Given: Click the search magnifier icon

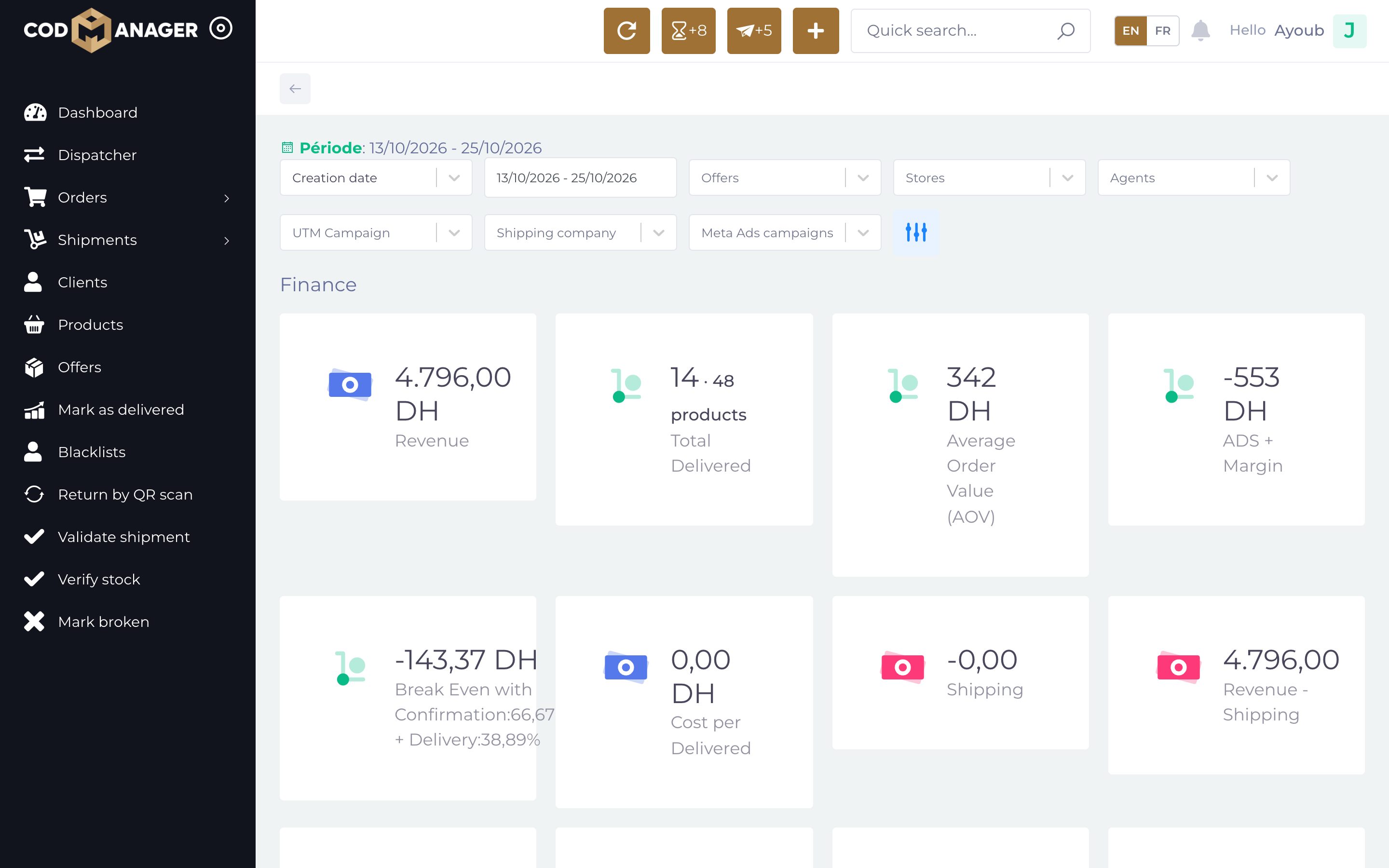Looking at the screenshot, I should click(x=1066, y=30).
